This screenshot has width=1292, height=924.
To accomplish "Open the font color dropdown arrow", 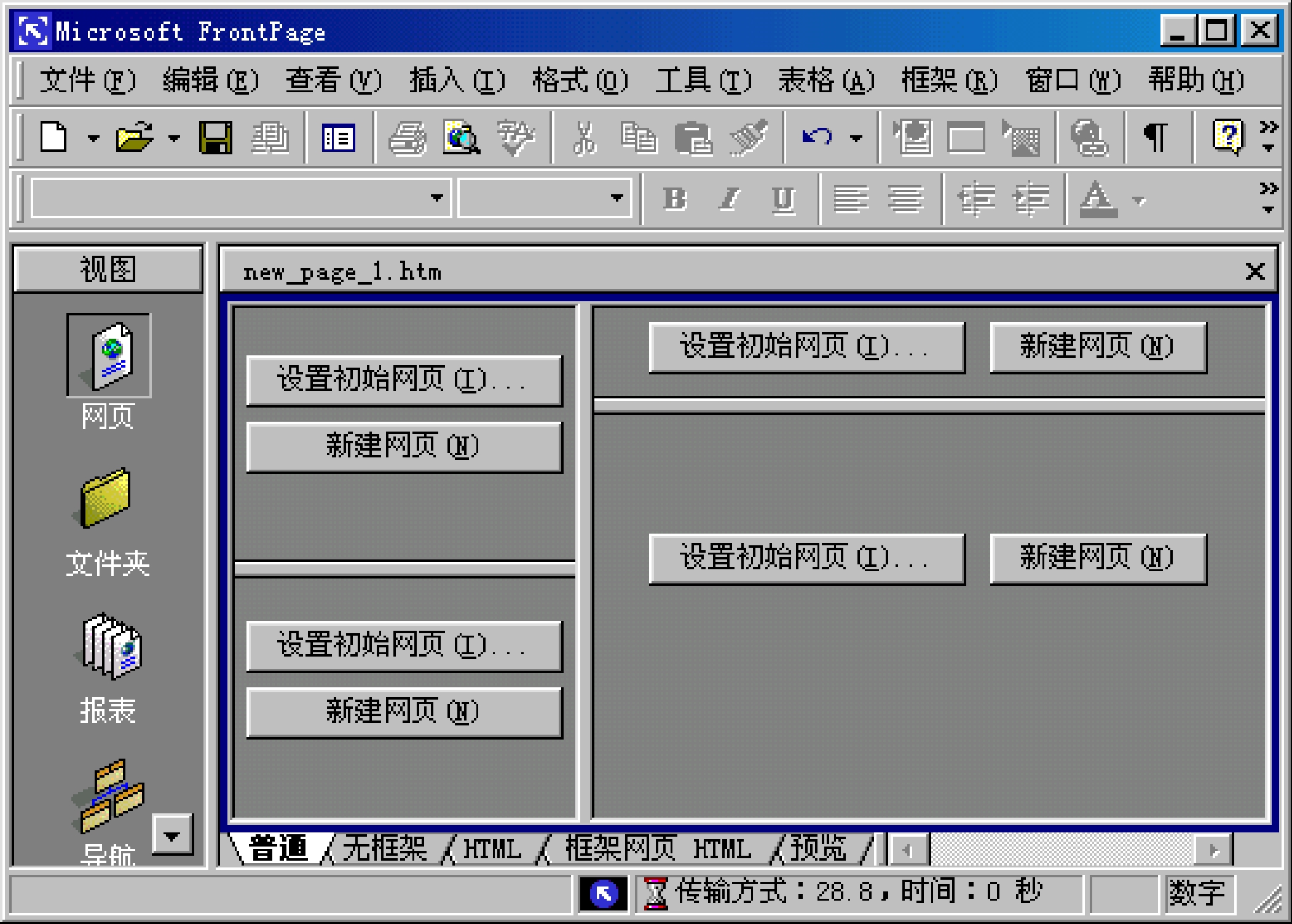I will point(1139,200).
